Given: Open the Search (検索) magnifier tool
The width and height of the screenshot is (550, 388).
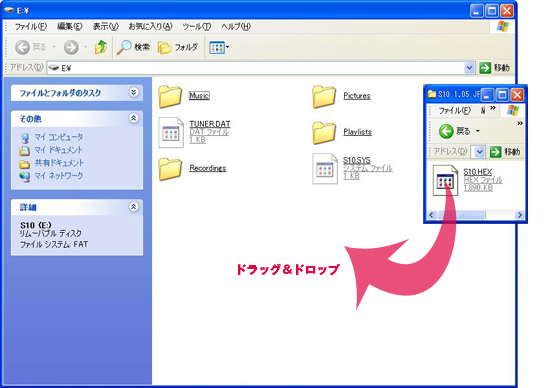Looking at the screenshot, I should pos(124,47).
